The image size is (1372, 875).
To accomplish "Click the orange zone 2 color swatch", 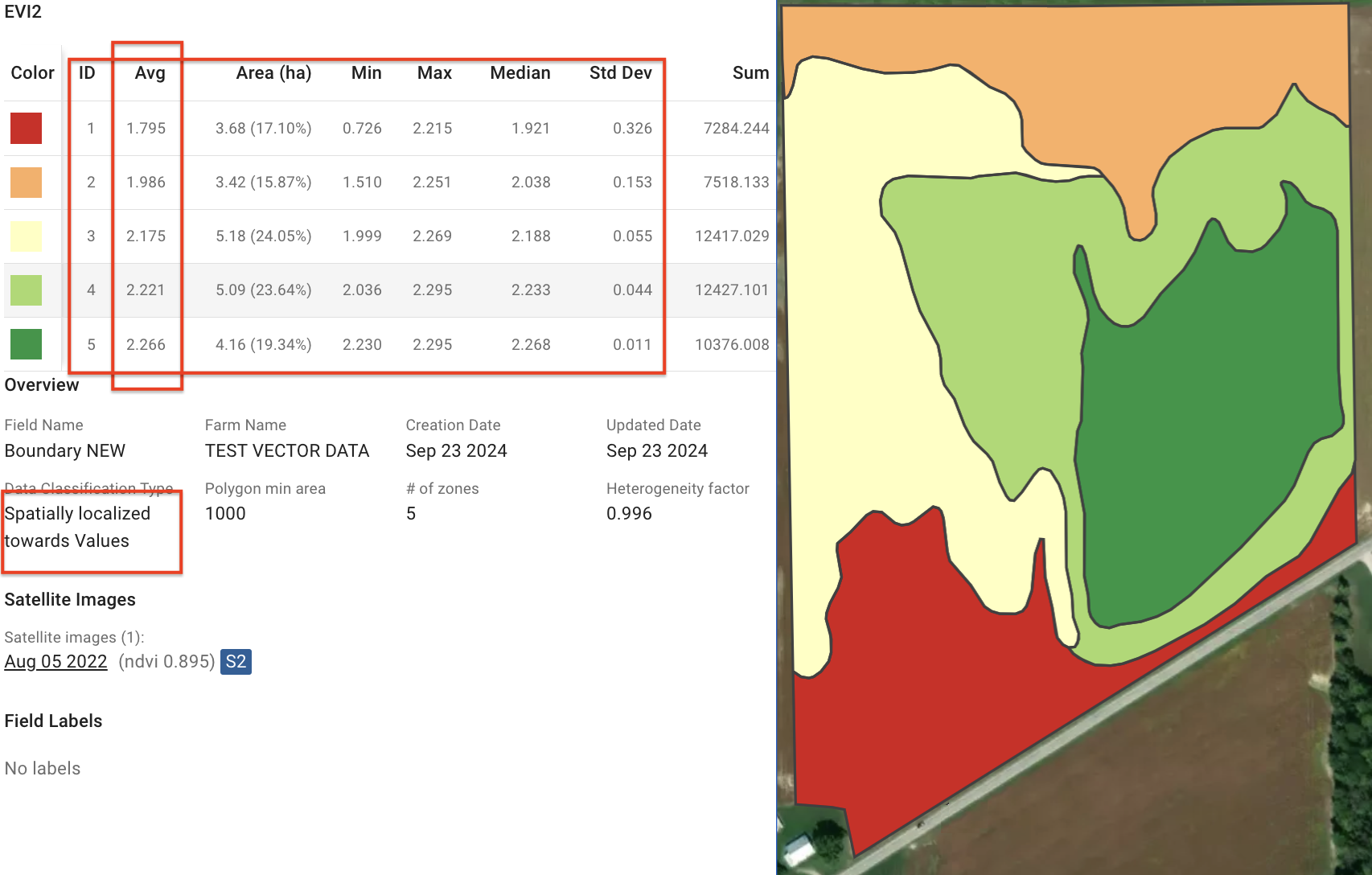I will point(26,183).
